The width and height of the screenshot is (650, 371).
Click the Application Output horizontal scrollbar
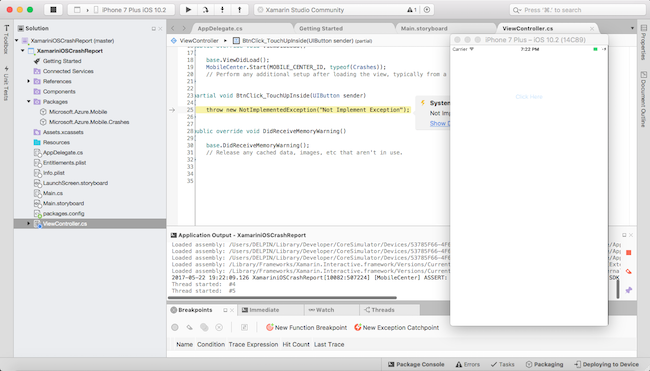click(x=282, y=297)
